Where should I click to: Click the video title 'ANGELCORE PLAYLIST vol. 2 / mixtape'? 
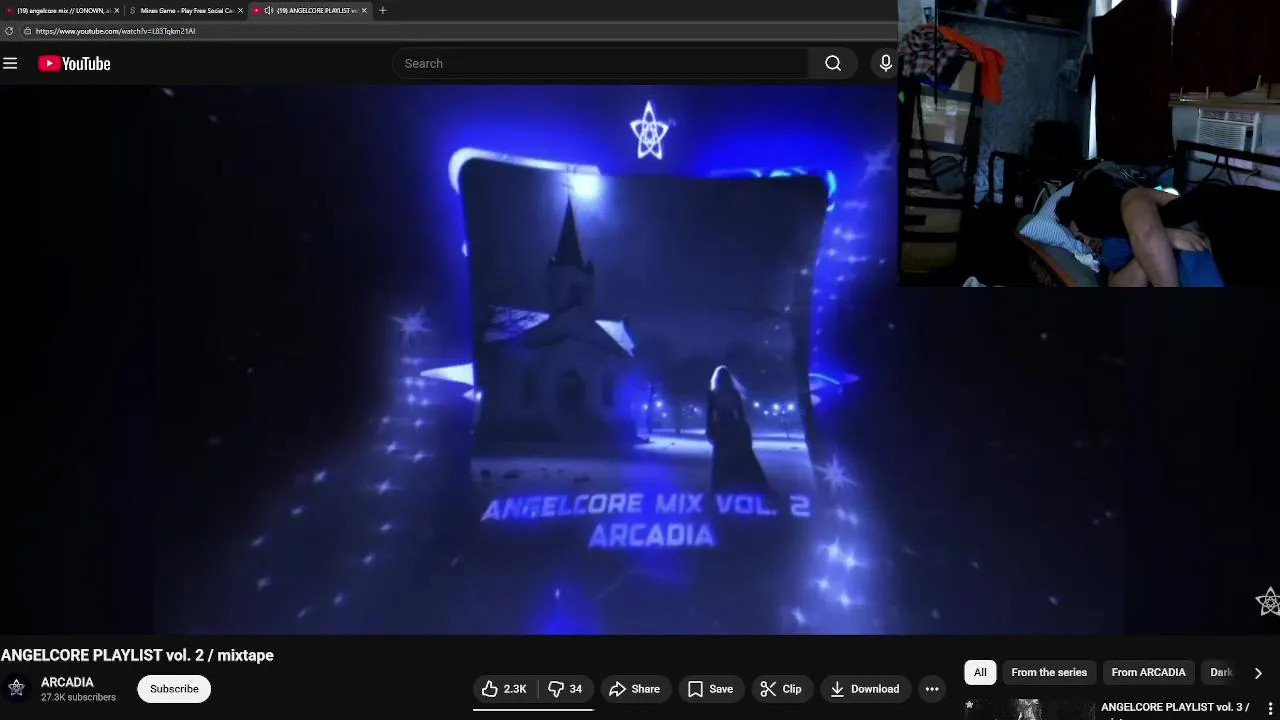(137, 655)
